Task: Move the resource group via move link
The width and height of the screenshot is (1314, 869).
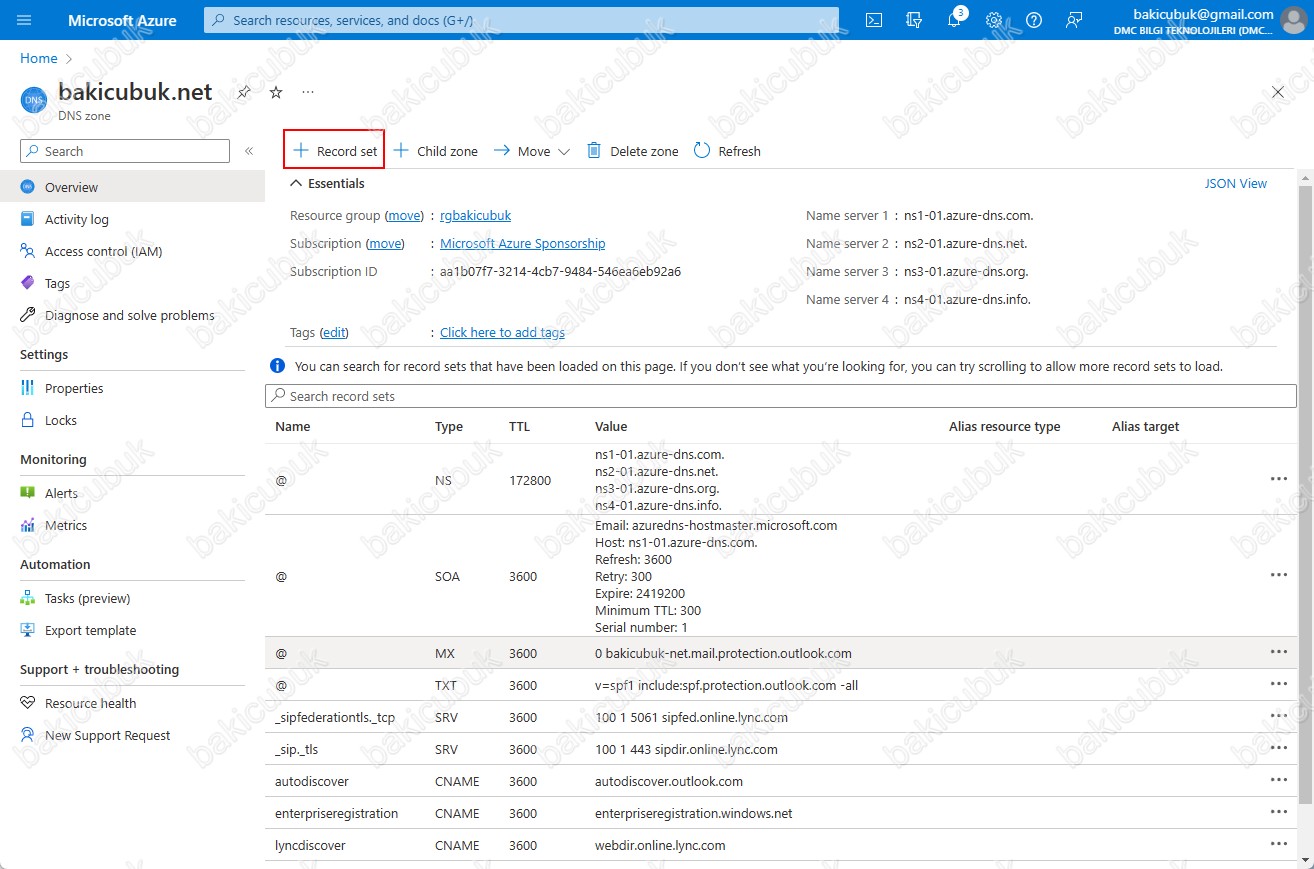Action: click(x=405, y=215)
